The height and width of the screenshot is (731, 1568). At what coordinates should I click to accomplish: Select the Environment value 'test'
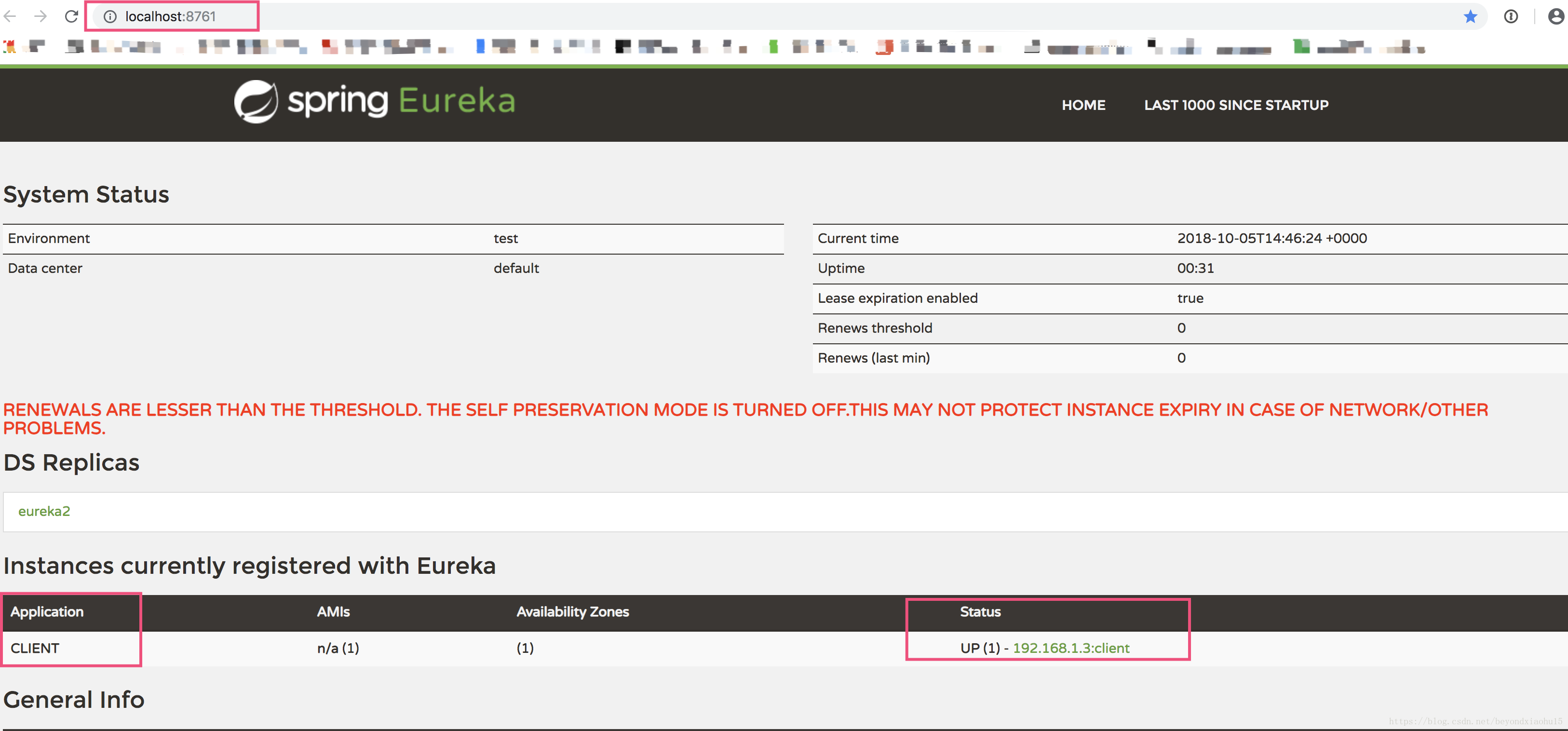coord(505,239)
